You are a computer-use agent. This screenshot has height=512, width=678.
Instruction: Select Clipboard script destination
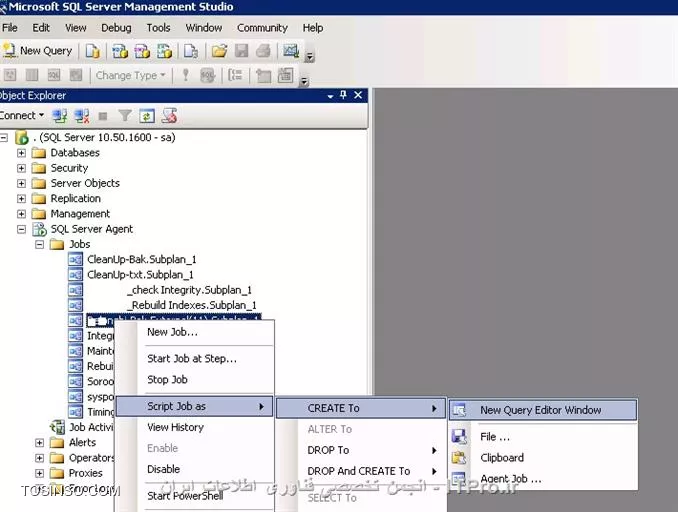543,458
